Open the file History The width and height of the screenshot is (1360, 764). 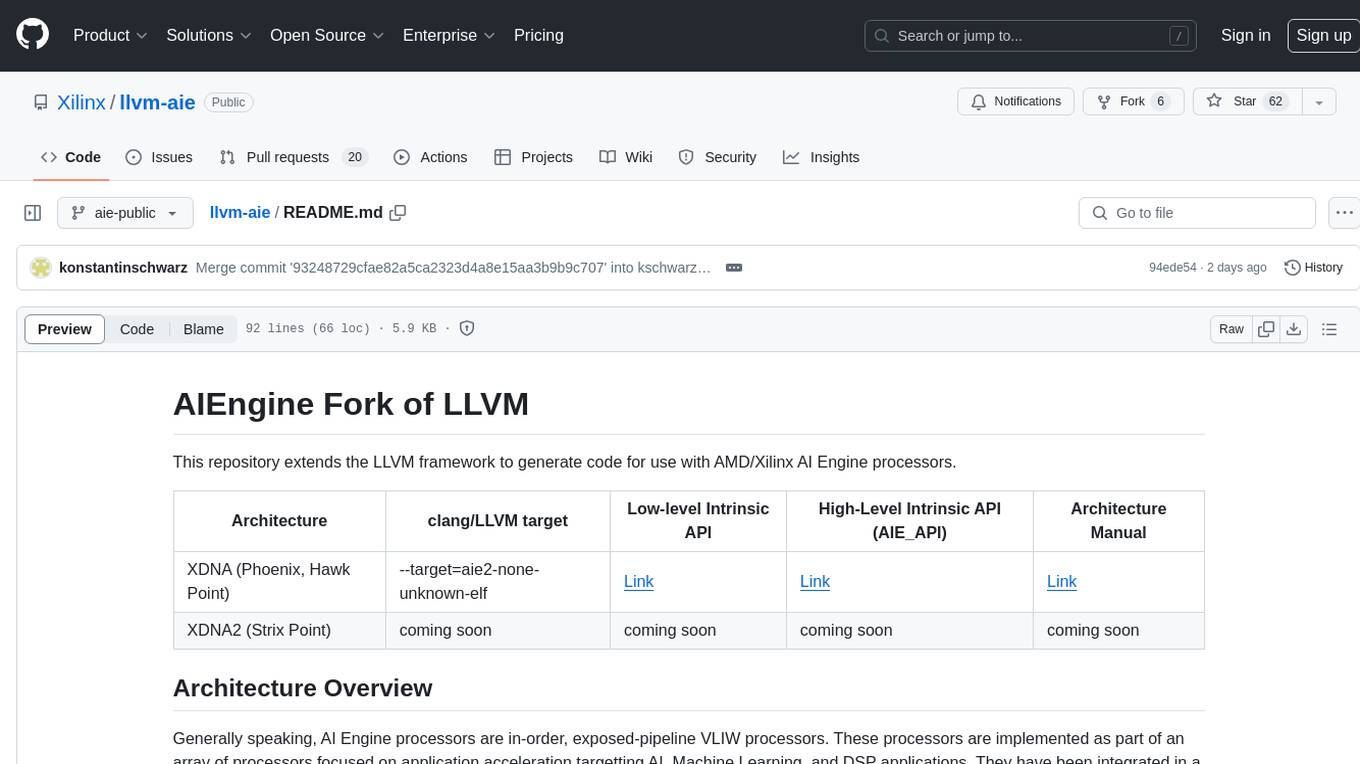pyautogui.click(x=1313, y=268)
